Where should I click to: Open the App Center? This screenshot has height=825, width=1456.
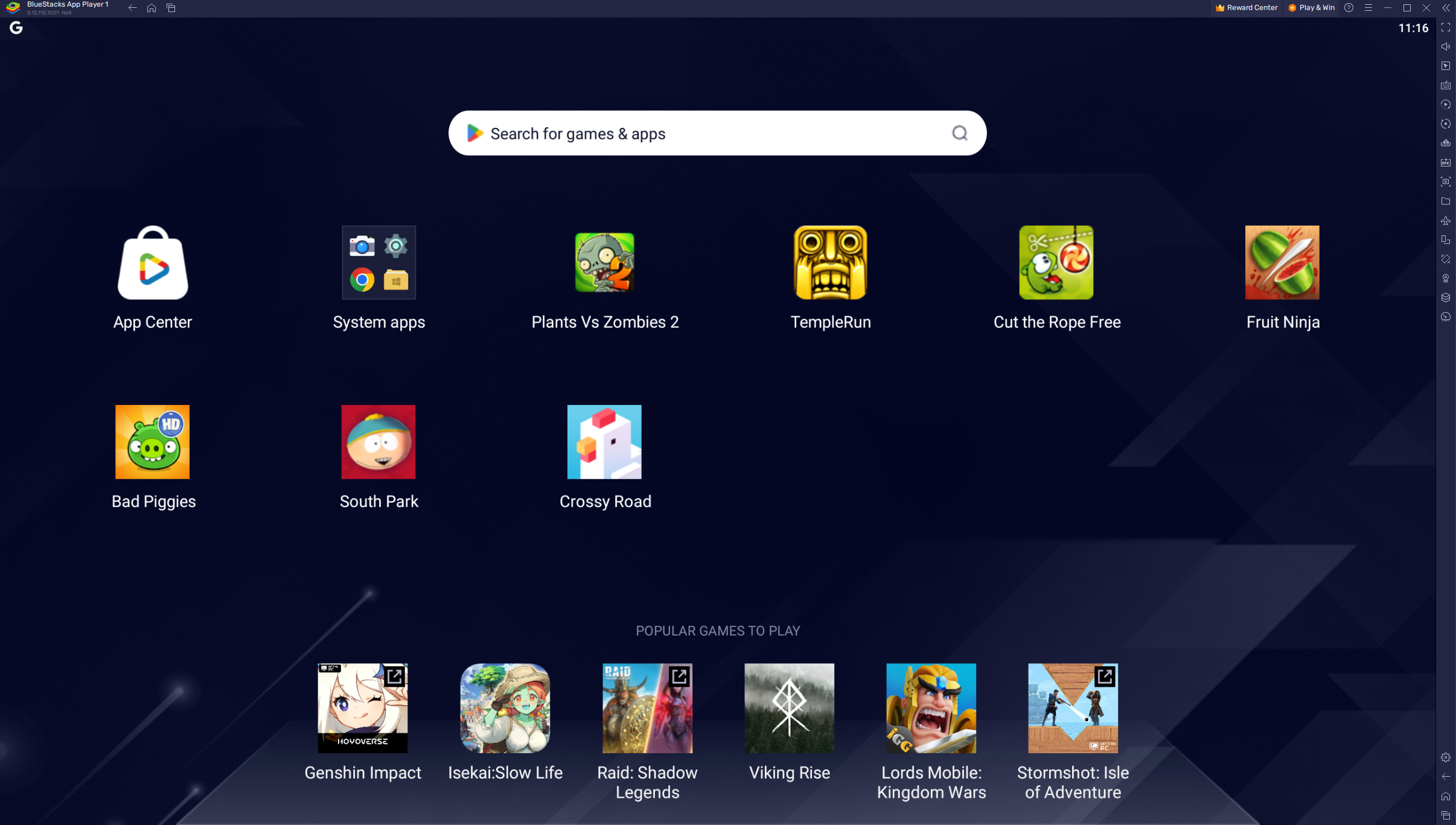(153, 263)
